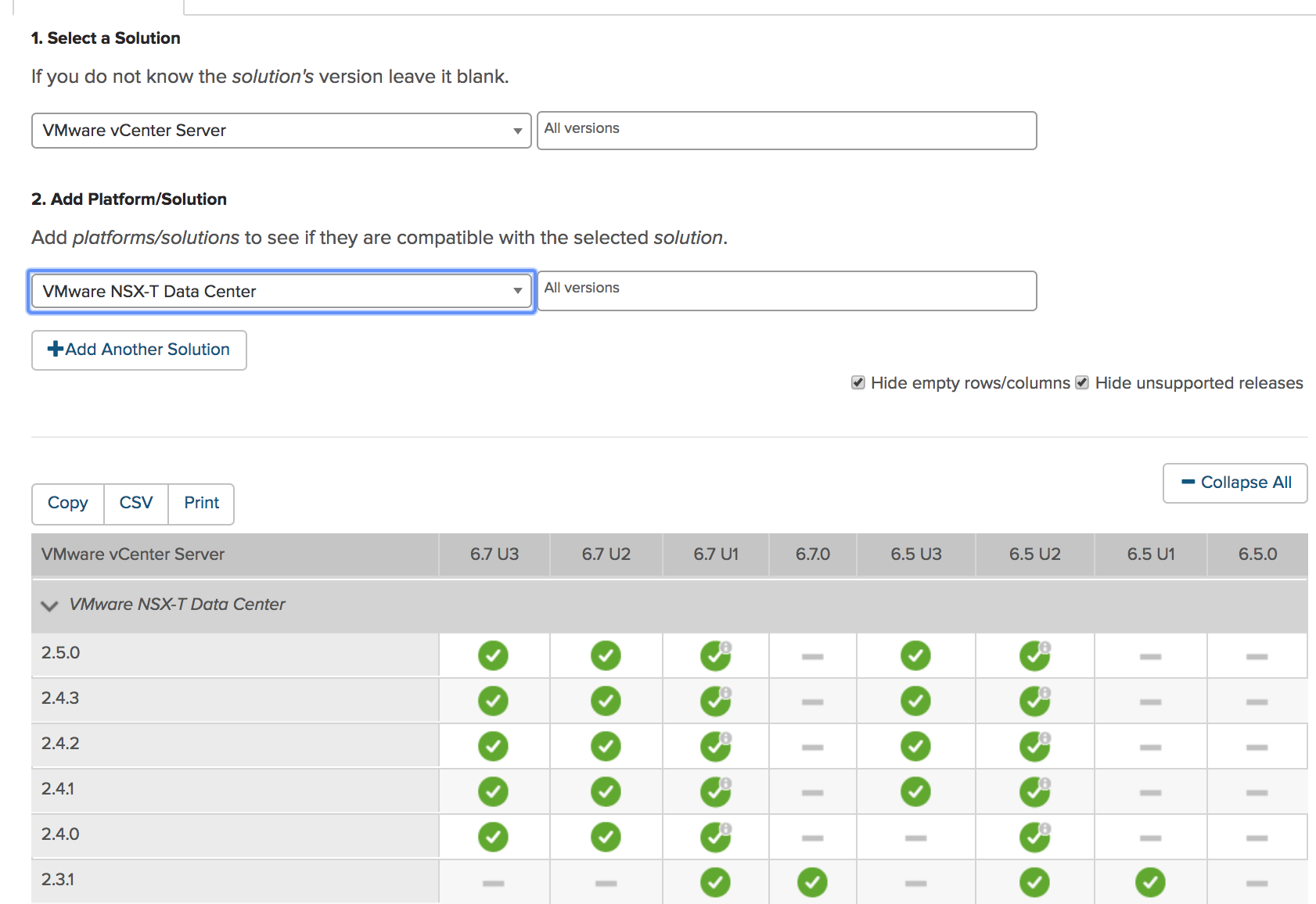Click the 6.5 U2 column header
Viewport: 1316px width, 904px height.
1035,554
